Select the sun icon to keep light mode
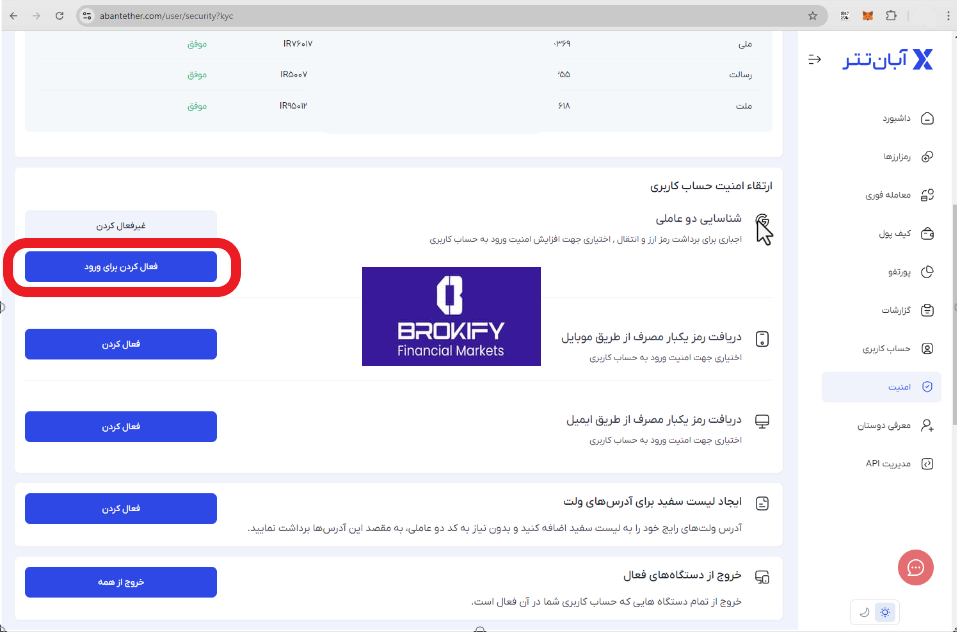Image resolution: width=957 pixels, height=632 pixels. [885, 612]
